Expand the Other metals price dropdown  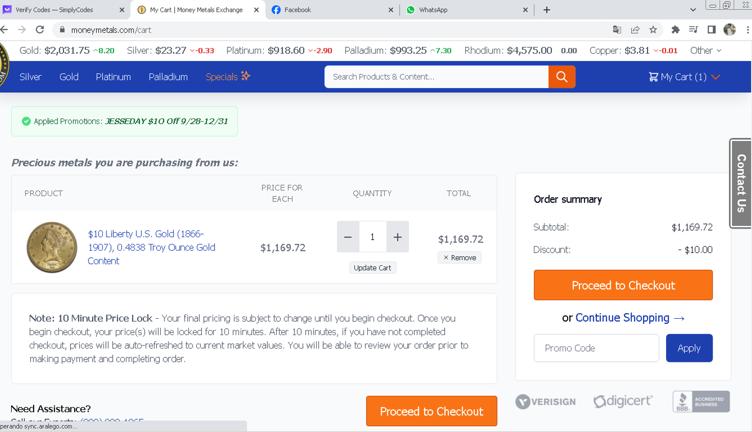tap(705, 50)
